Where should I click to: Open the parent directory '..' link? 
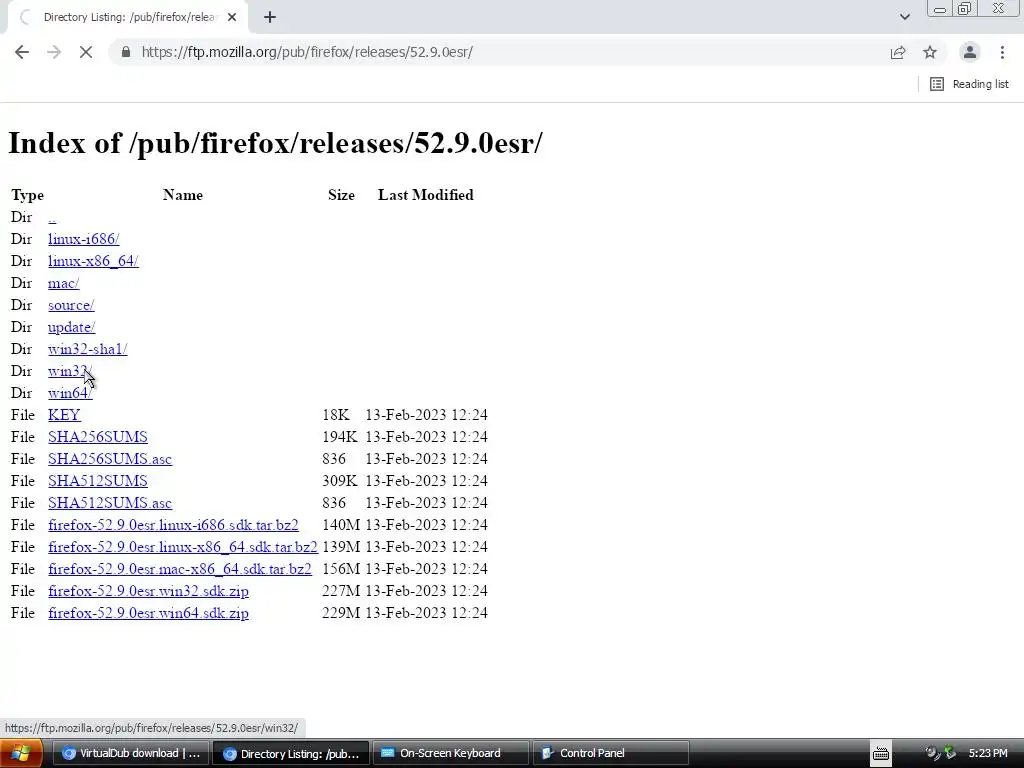tap(52, 217)
